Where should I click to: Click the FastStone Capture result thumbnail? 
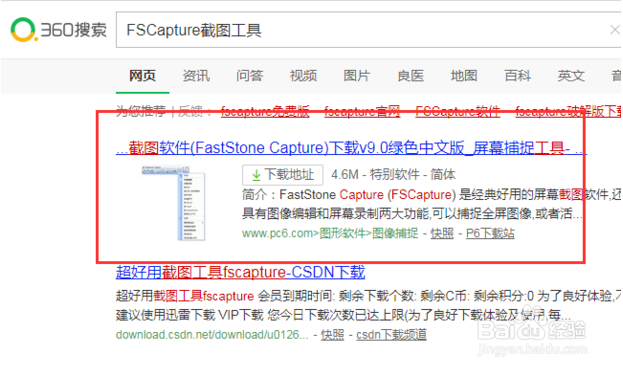click(x=173, y=203)
